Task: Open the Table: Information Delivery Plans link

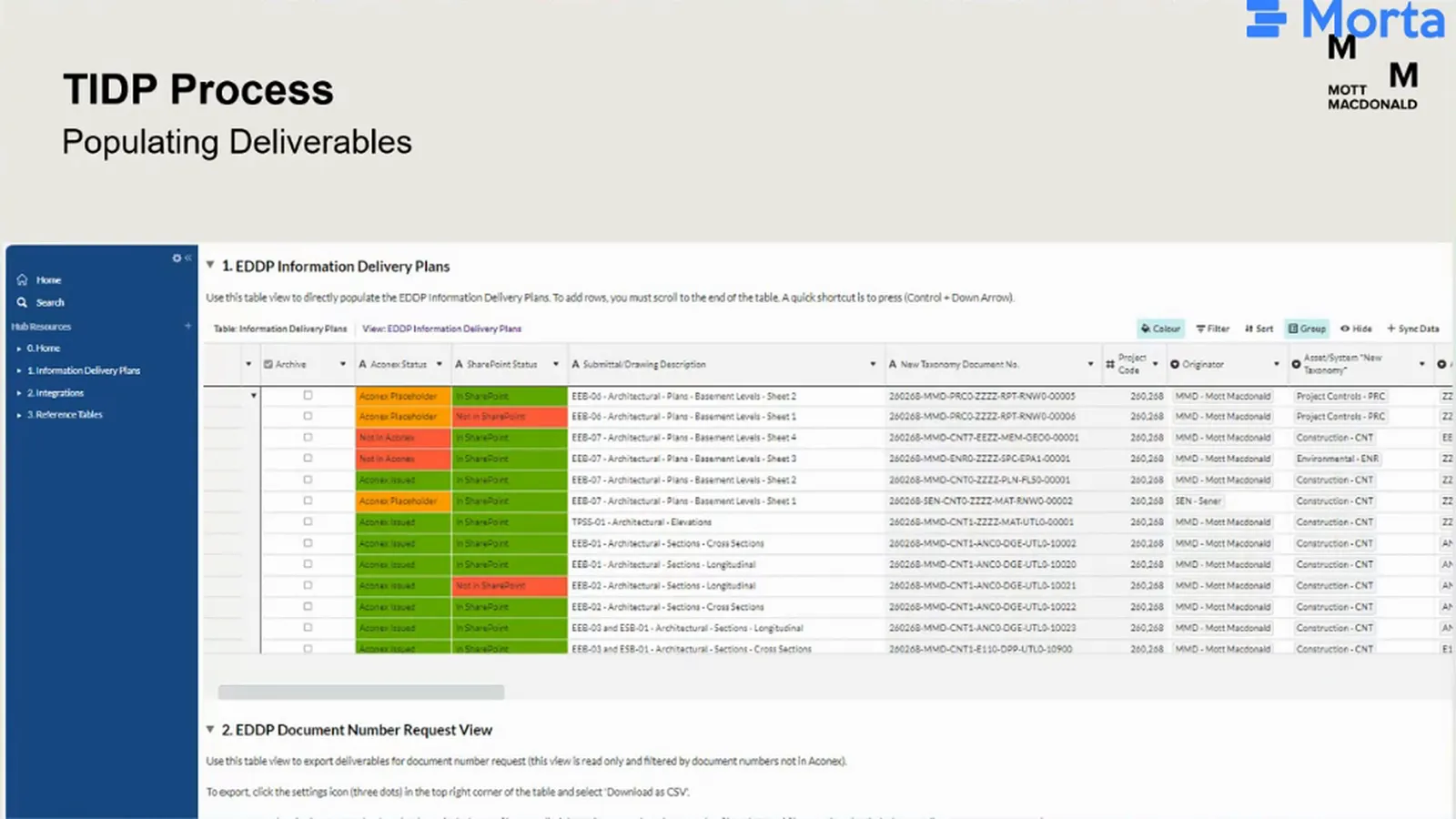Action: coord(280,329)
